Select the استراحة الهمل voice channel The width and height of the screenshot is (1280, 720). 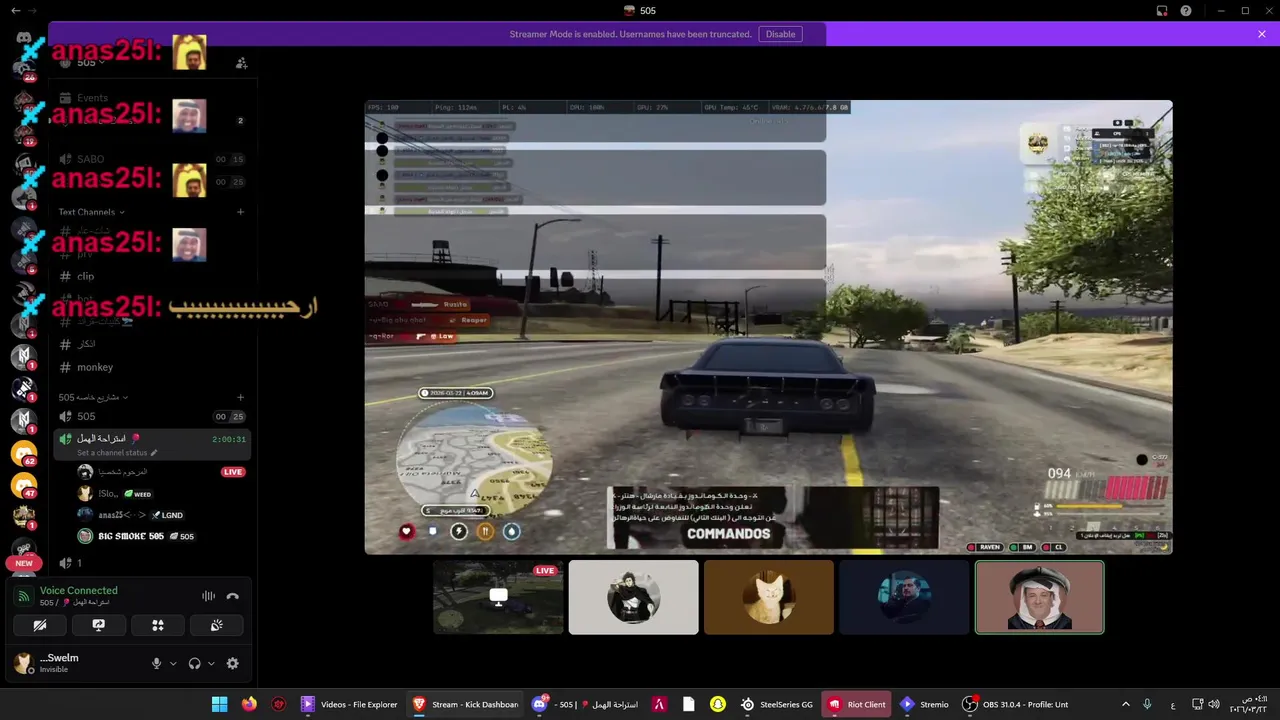pos(150,444)
